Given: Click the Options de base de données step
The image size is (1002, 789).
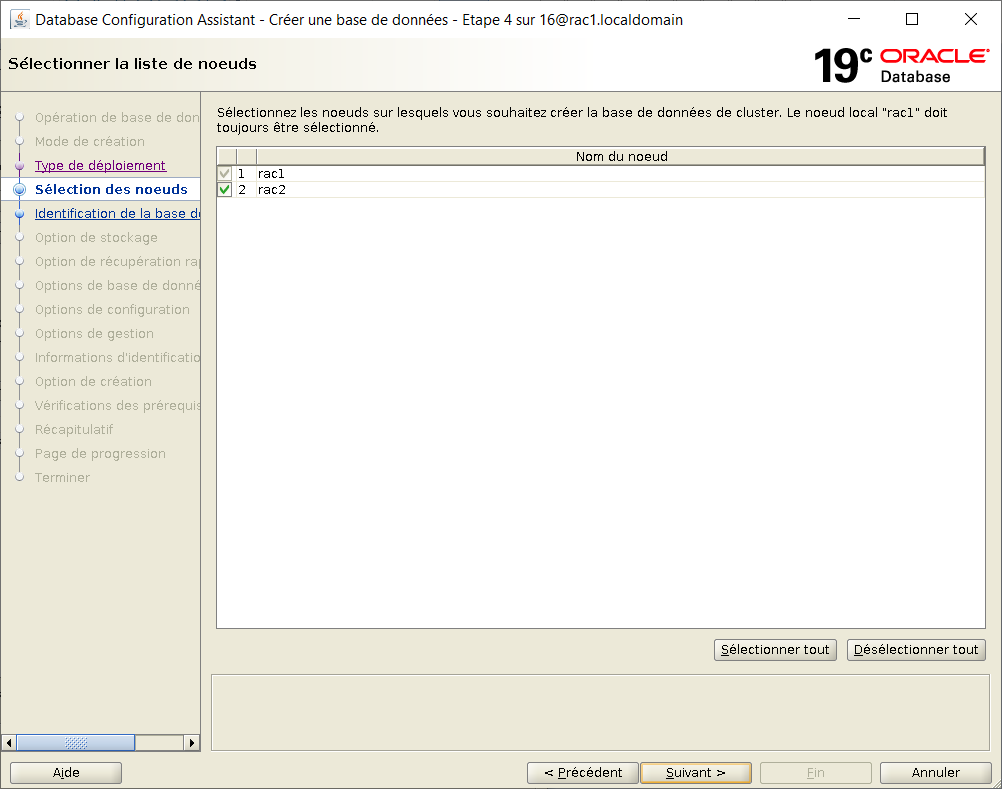Looking at the screenshot, I should coord(117,286).
